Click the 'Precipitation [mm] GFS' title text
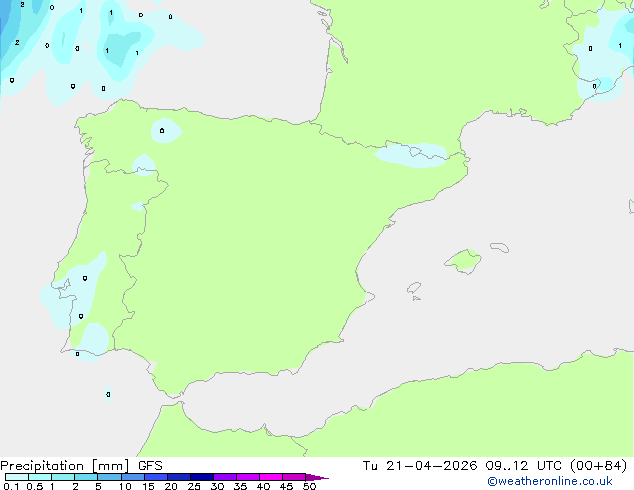Image resolution: width=634 pixels, height=490 pixels. point(81,466)
